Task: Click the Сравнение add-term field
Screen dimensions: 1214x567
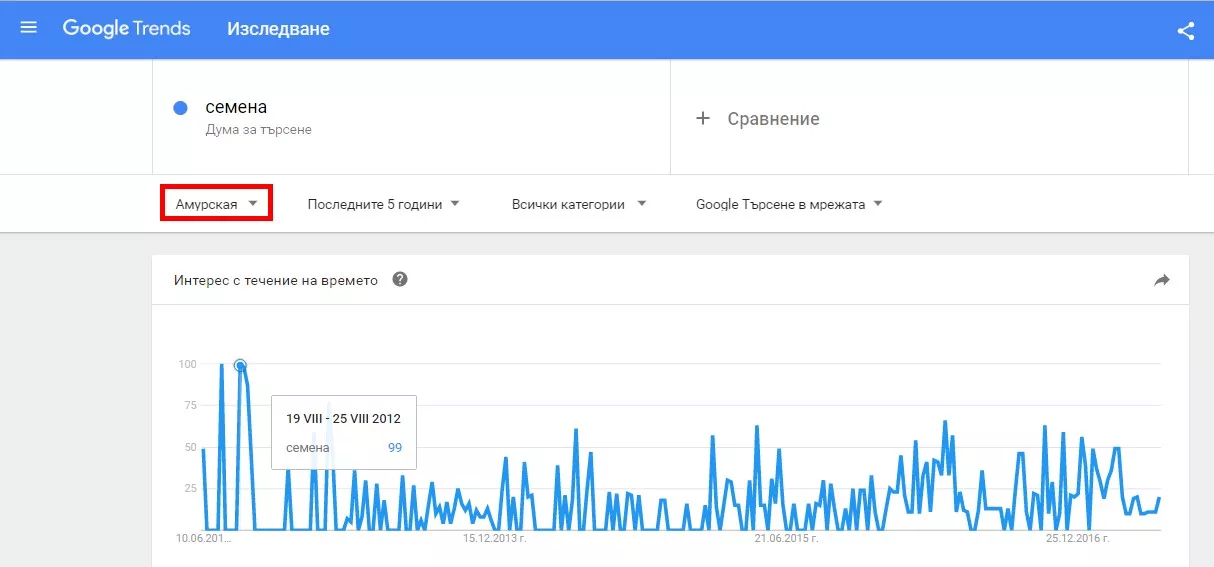Action: coord(773,119)
